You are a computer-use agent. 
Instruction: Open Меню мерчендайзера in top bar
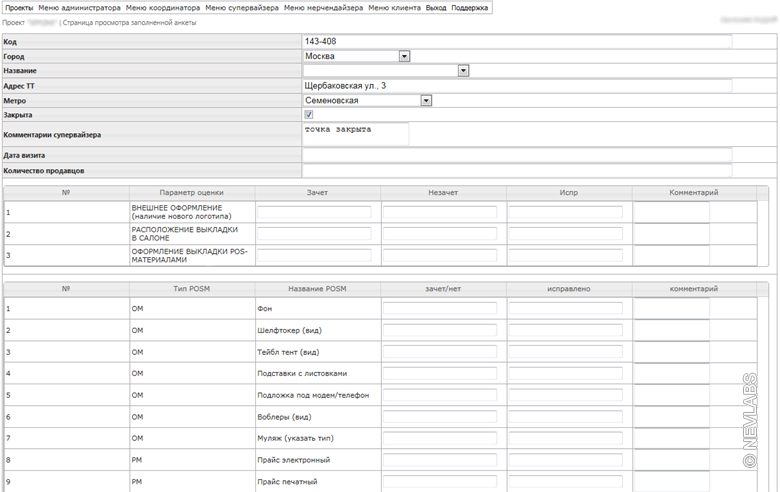click(x=323, y=7)
